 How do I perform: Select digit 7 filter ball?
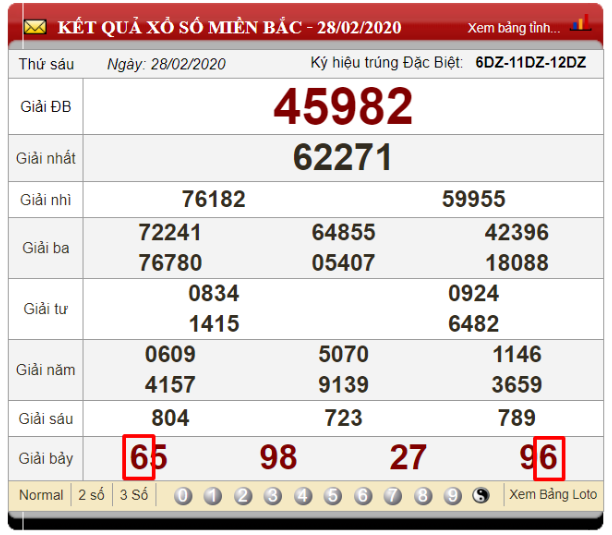coord(393,496)
